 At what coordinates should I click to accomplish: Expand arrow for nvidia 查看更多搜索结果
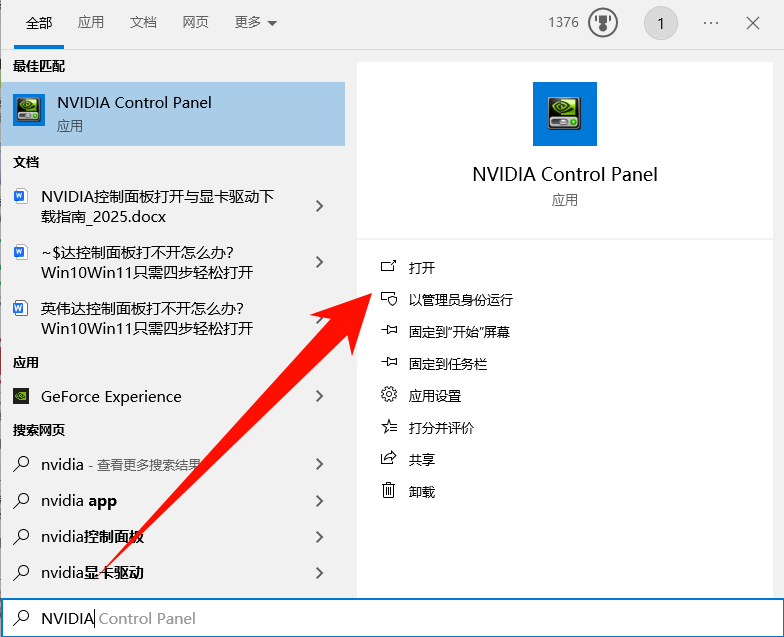(320, 464)
